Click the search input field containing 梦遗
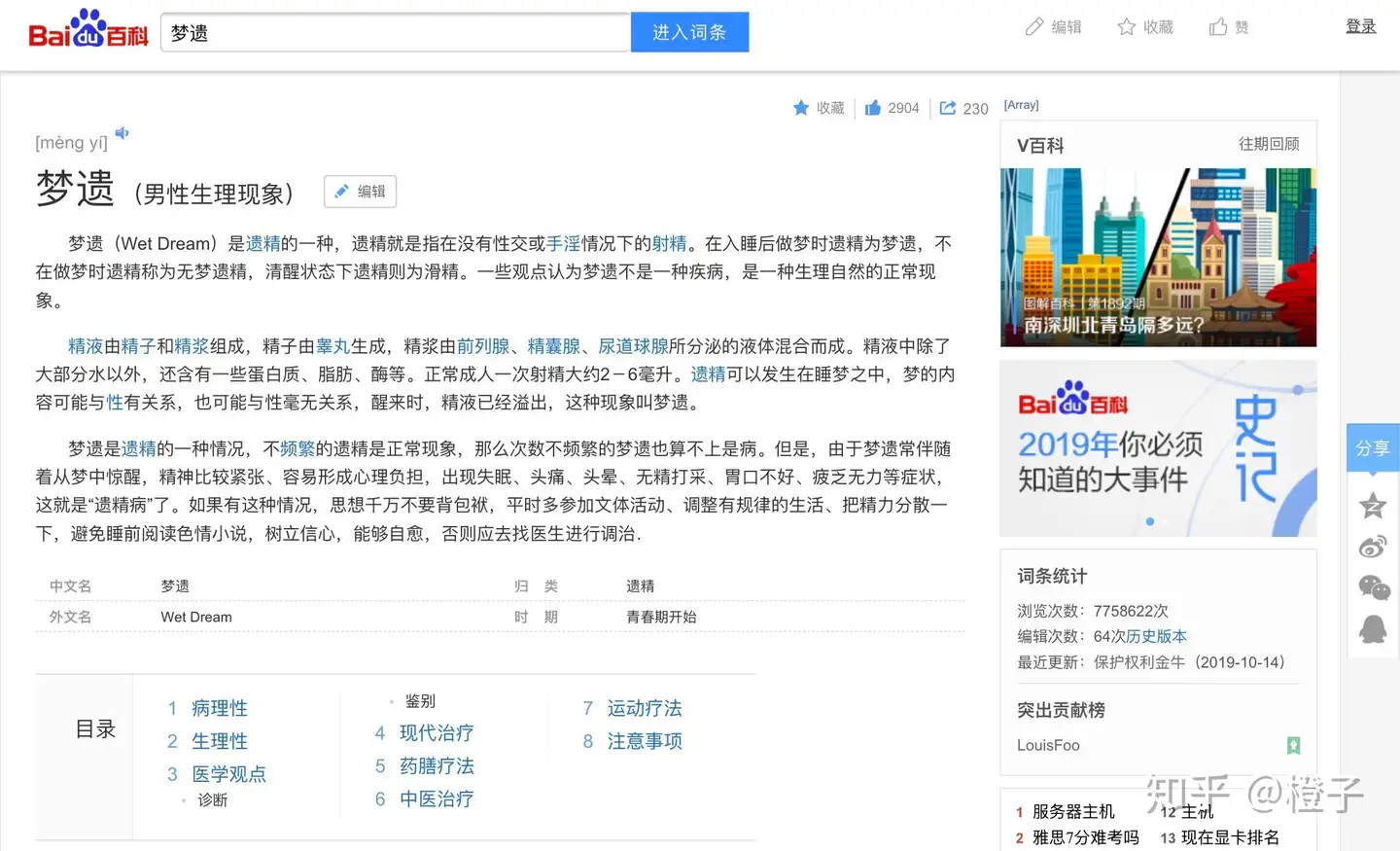 pyautogui.click(x=396, y=32)
